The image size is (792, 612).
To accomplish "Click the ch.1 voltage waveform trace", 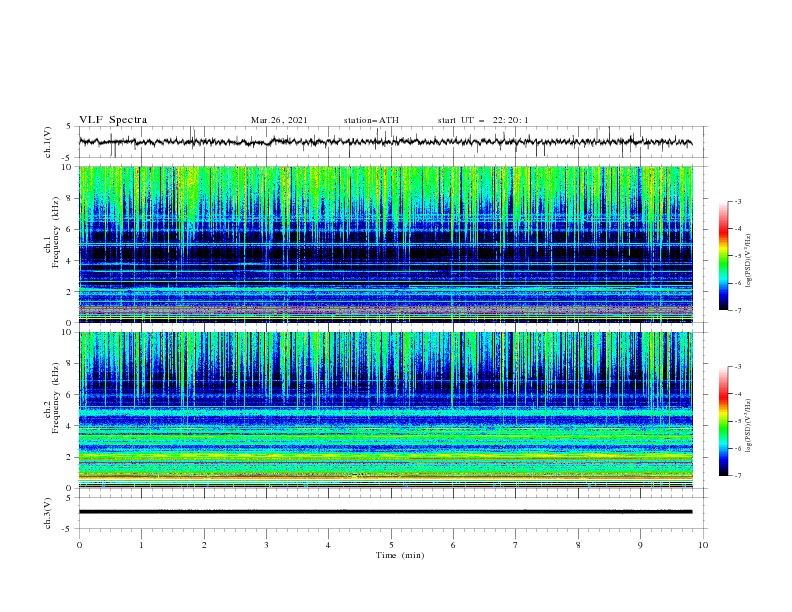I will coord(386,142).
